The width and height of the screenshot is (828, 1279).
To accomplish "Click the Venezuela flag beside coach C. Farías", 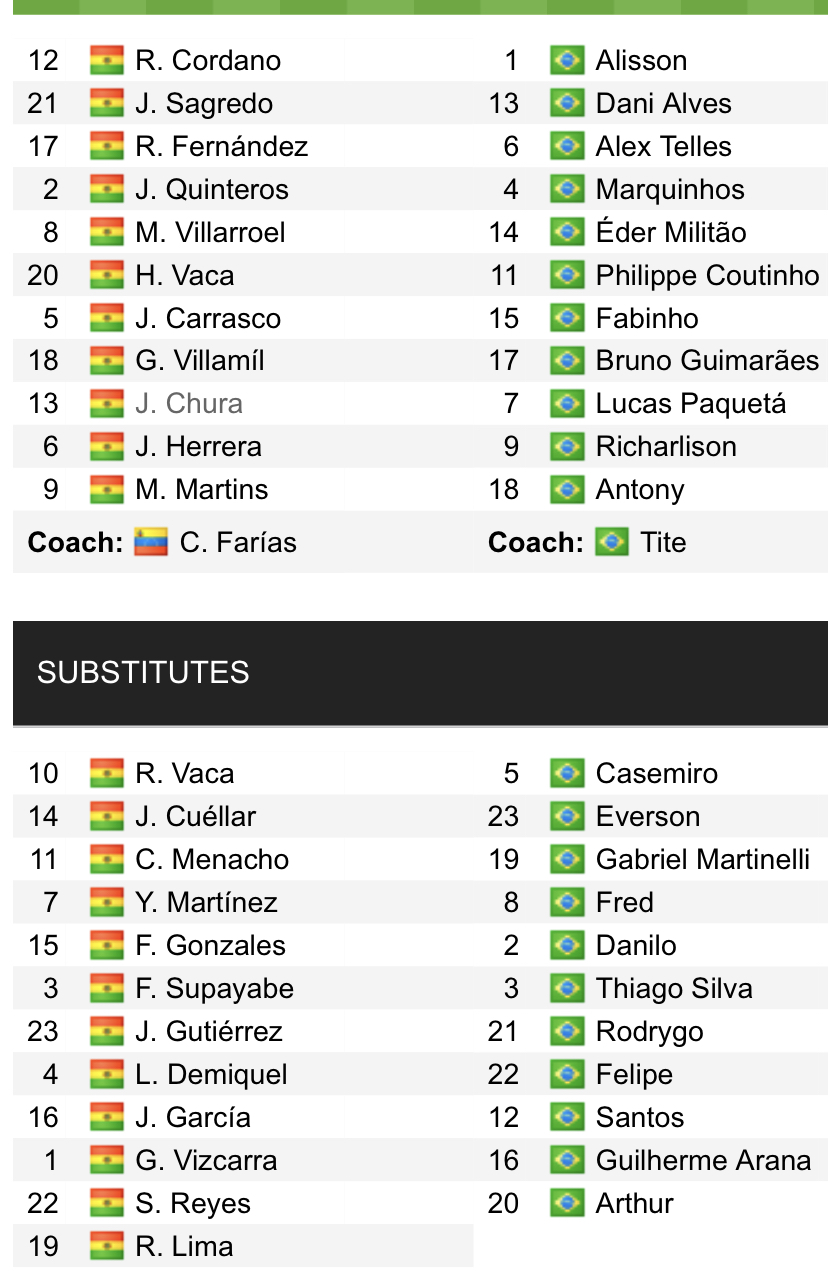I will (151, 542).
